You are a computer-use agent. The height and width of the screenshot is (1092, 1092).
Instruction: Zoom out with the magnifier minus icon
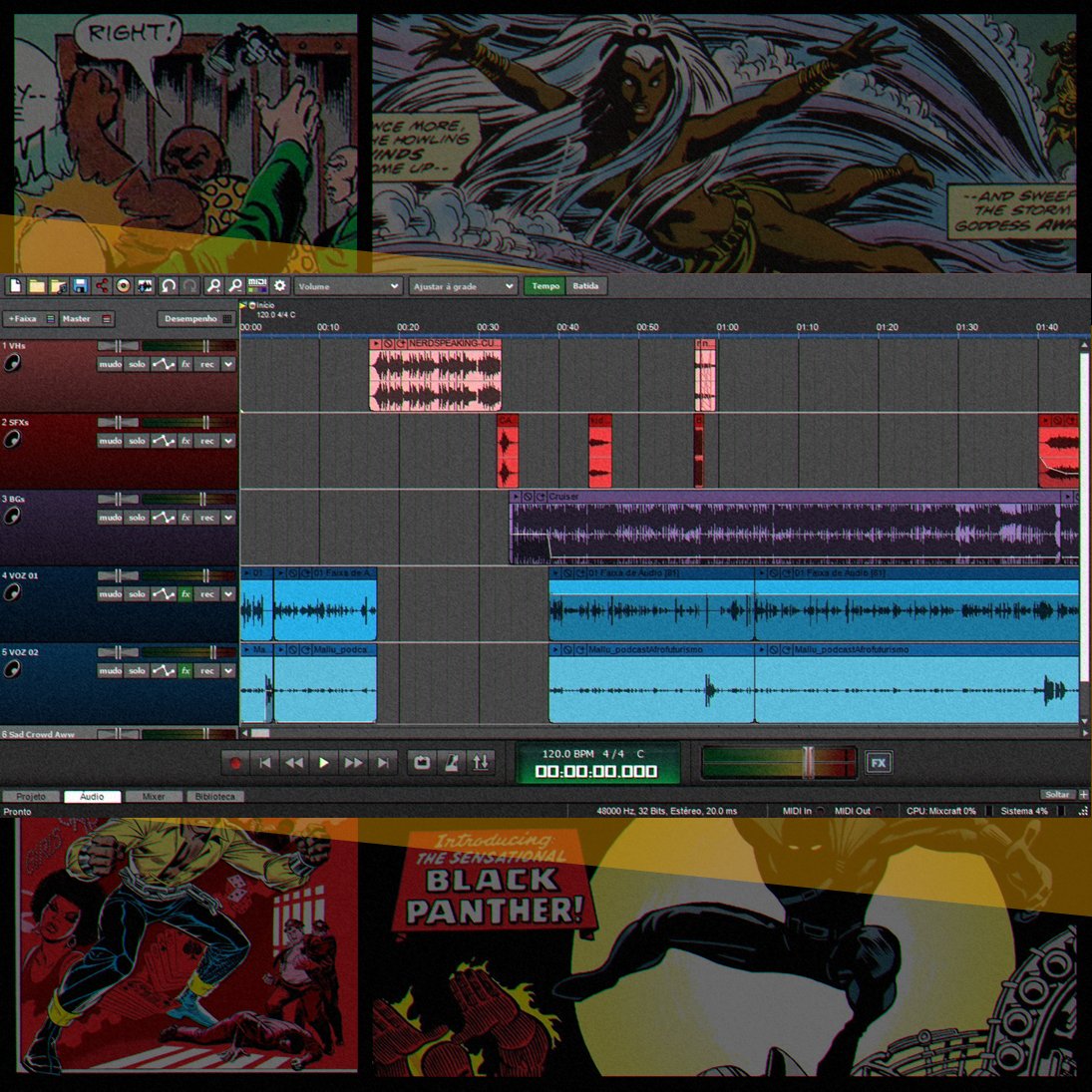[235, 286]
